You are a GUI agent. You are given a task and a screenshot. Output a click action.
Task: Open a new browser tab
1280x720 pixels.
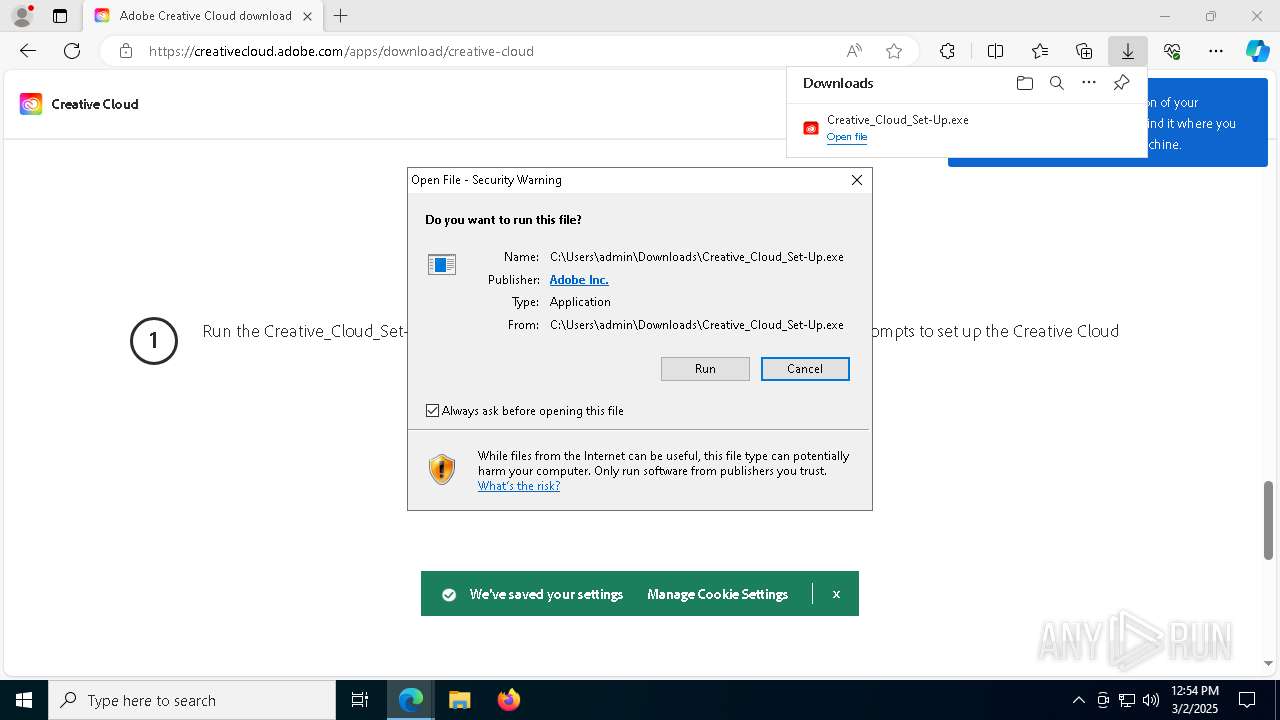pyautogui.click(x=341, y=16)
